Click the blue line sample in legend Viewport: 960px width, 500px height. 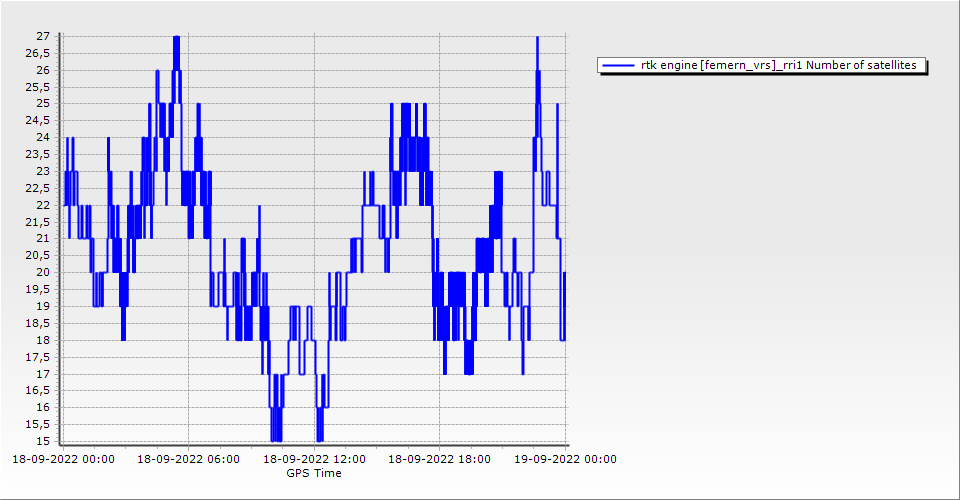click(x=619, y=65)
